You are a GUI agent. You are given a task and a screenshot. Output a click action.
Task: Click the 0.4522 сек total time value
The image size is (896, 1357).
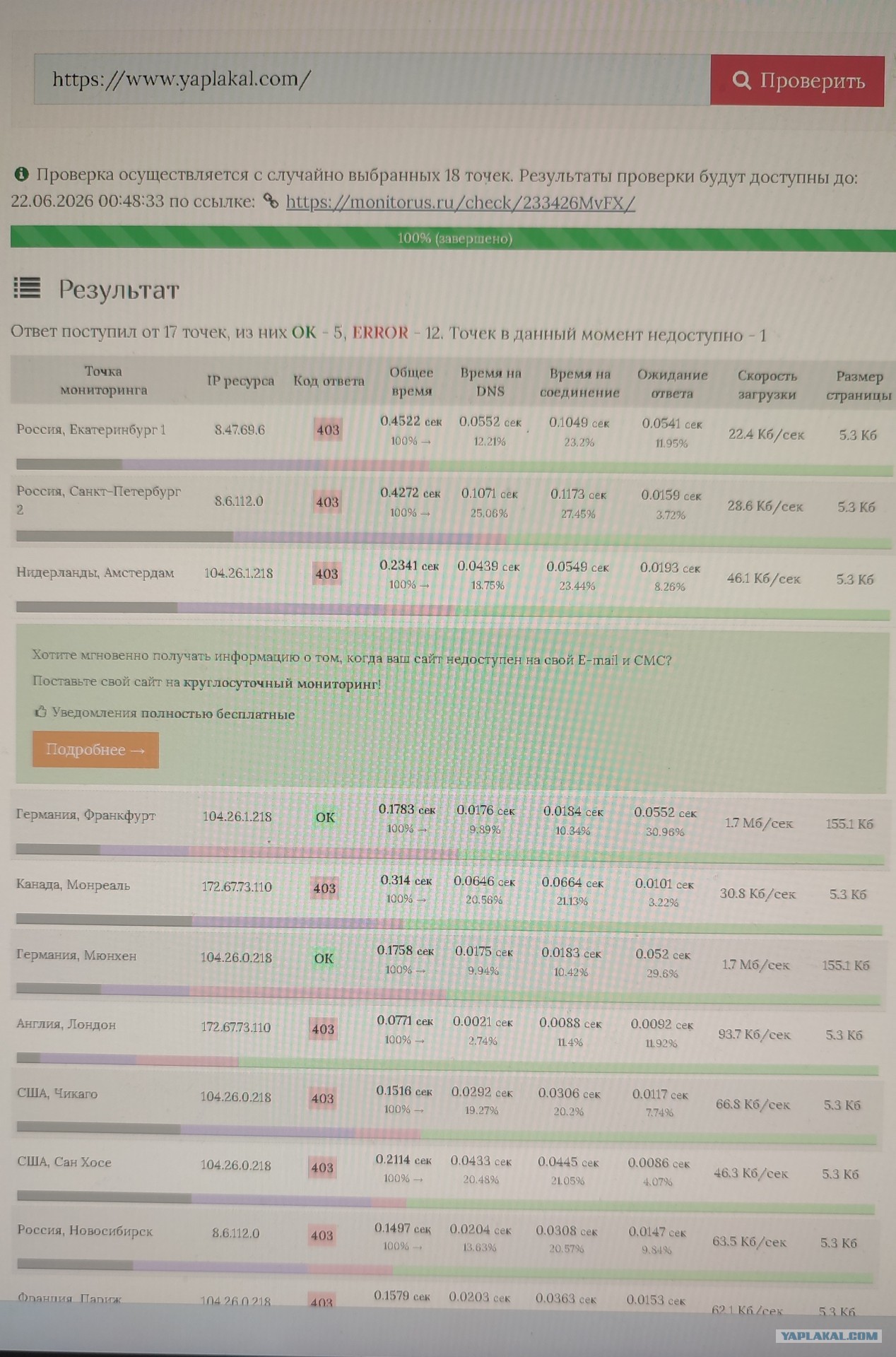pyautogui.click(x=411, y=422)
